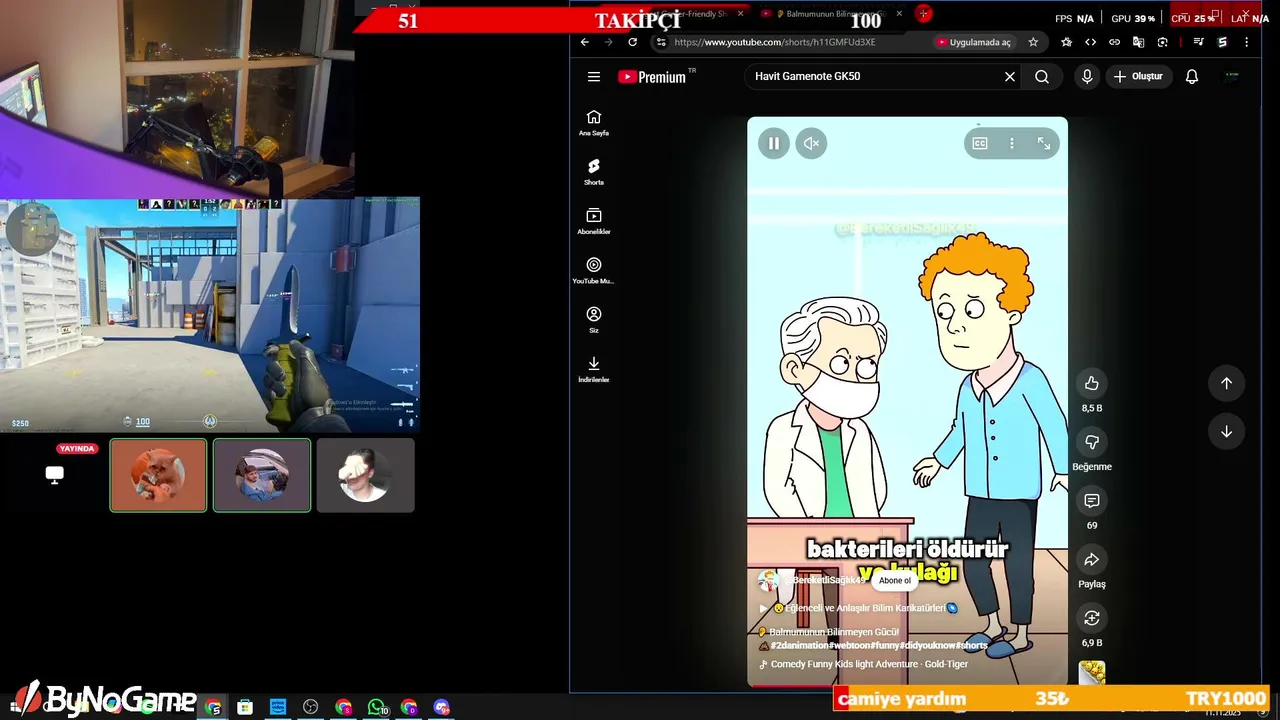Go to YouTube Premium home logo
Image resolution: width=1280 pixels, height=720 pixels.
[x=652, y=77]
